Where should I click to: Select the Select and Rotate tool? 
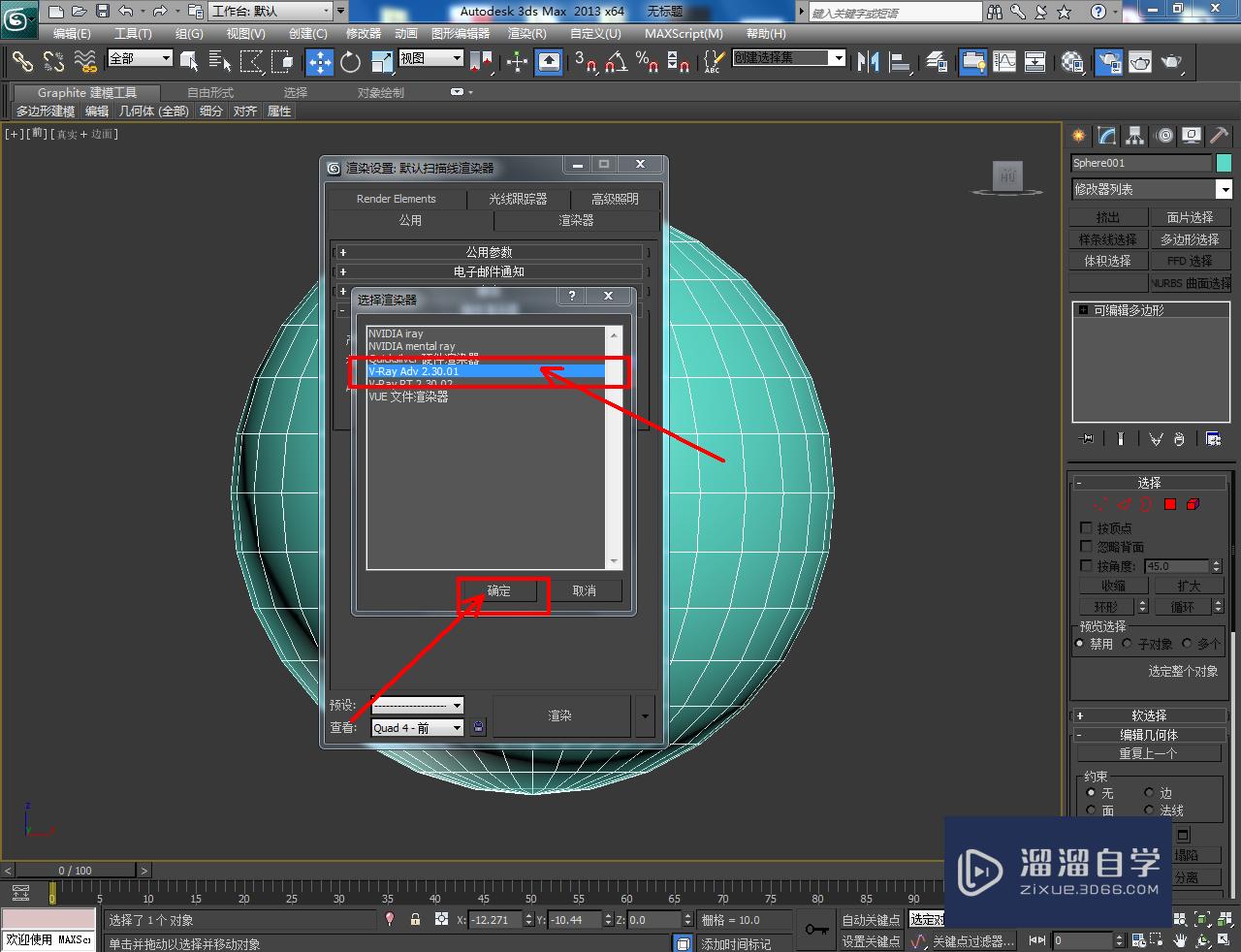tap(350, 62)
